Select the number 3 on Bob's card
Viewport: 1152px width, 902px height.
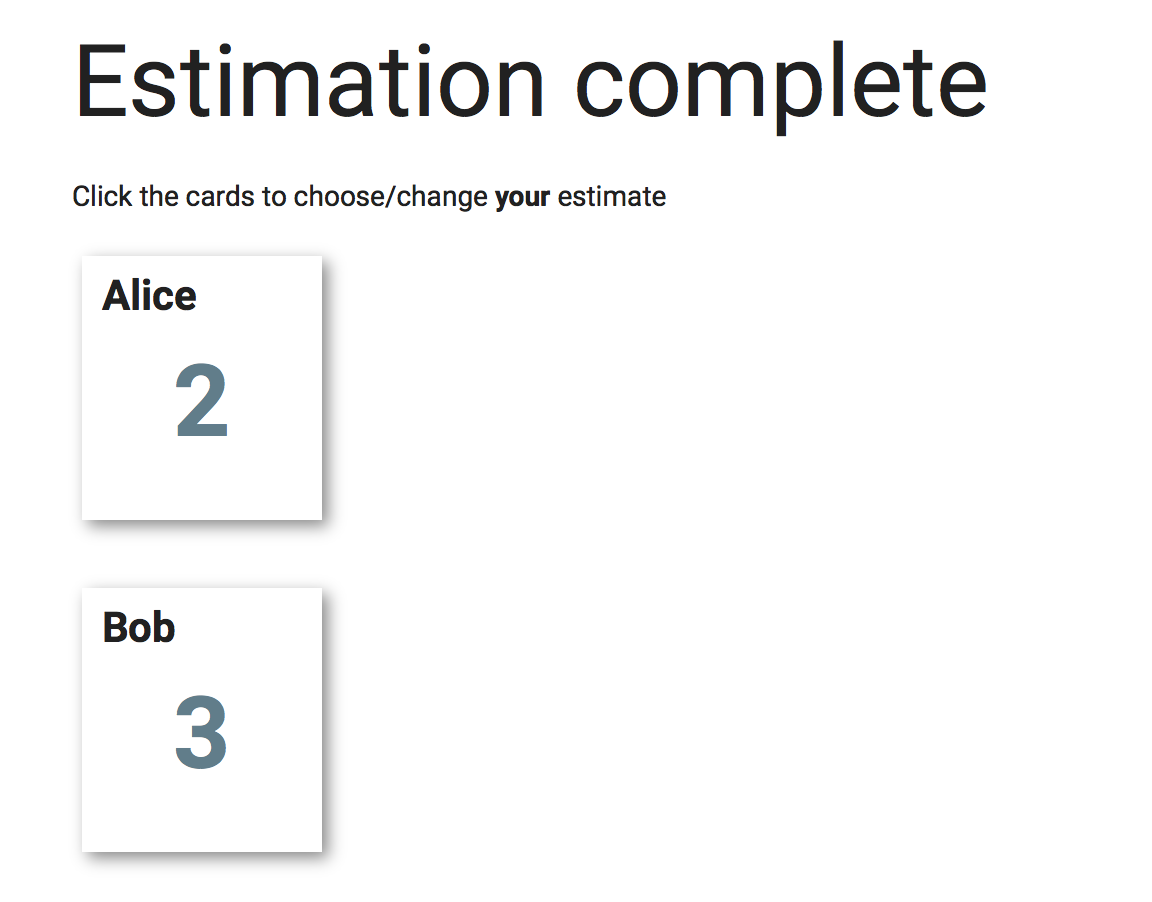[x=201, y=732]
